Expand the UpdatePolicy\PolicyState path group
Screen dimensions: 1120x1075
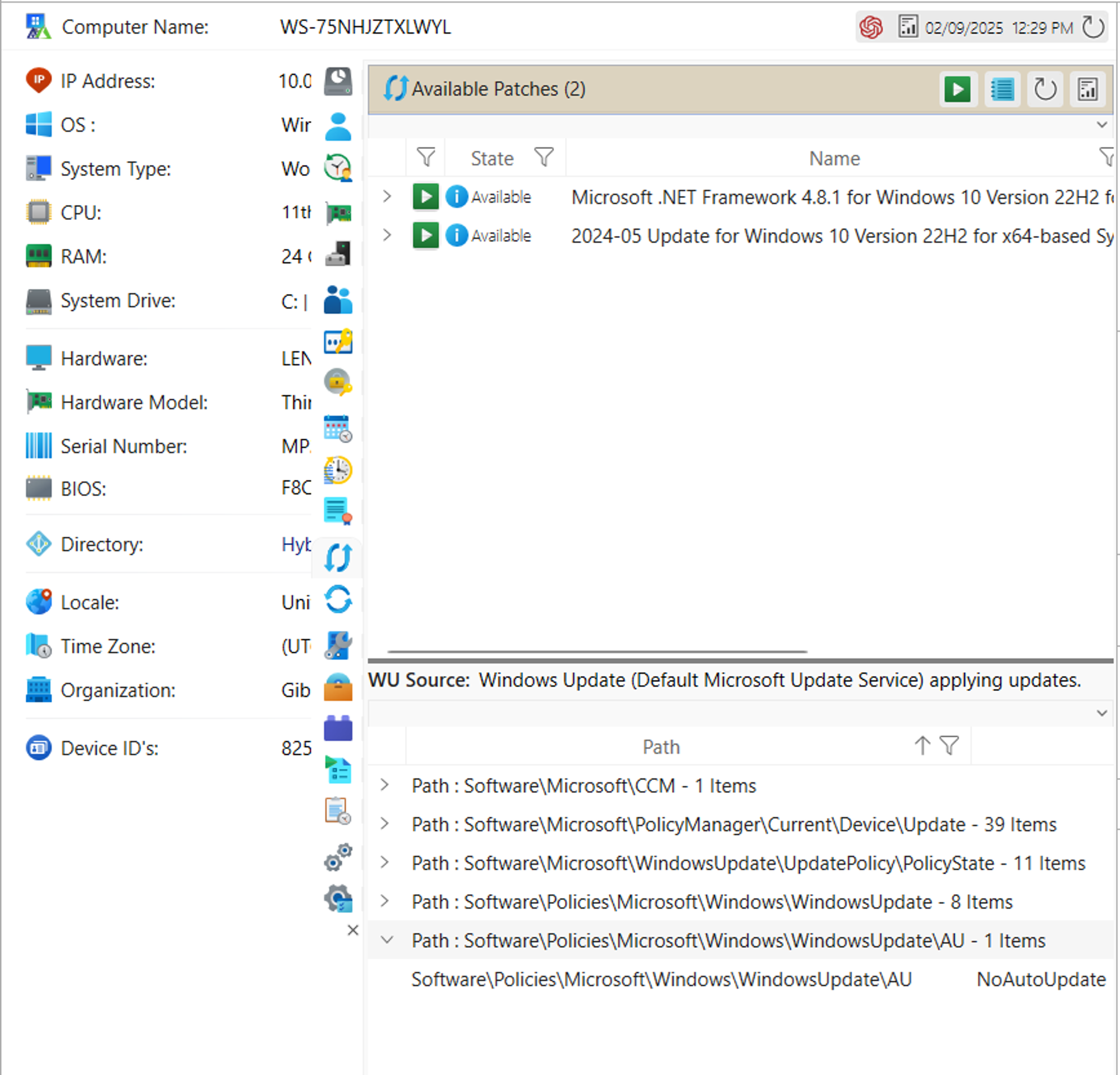[385, 862]
